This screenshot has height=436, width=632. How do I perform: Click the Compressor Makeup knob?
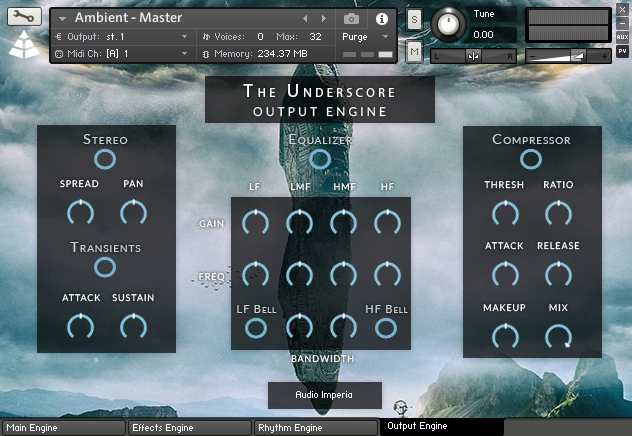[x=505, y=336]
